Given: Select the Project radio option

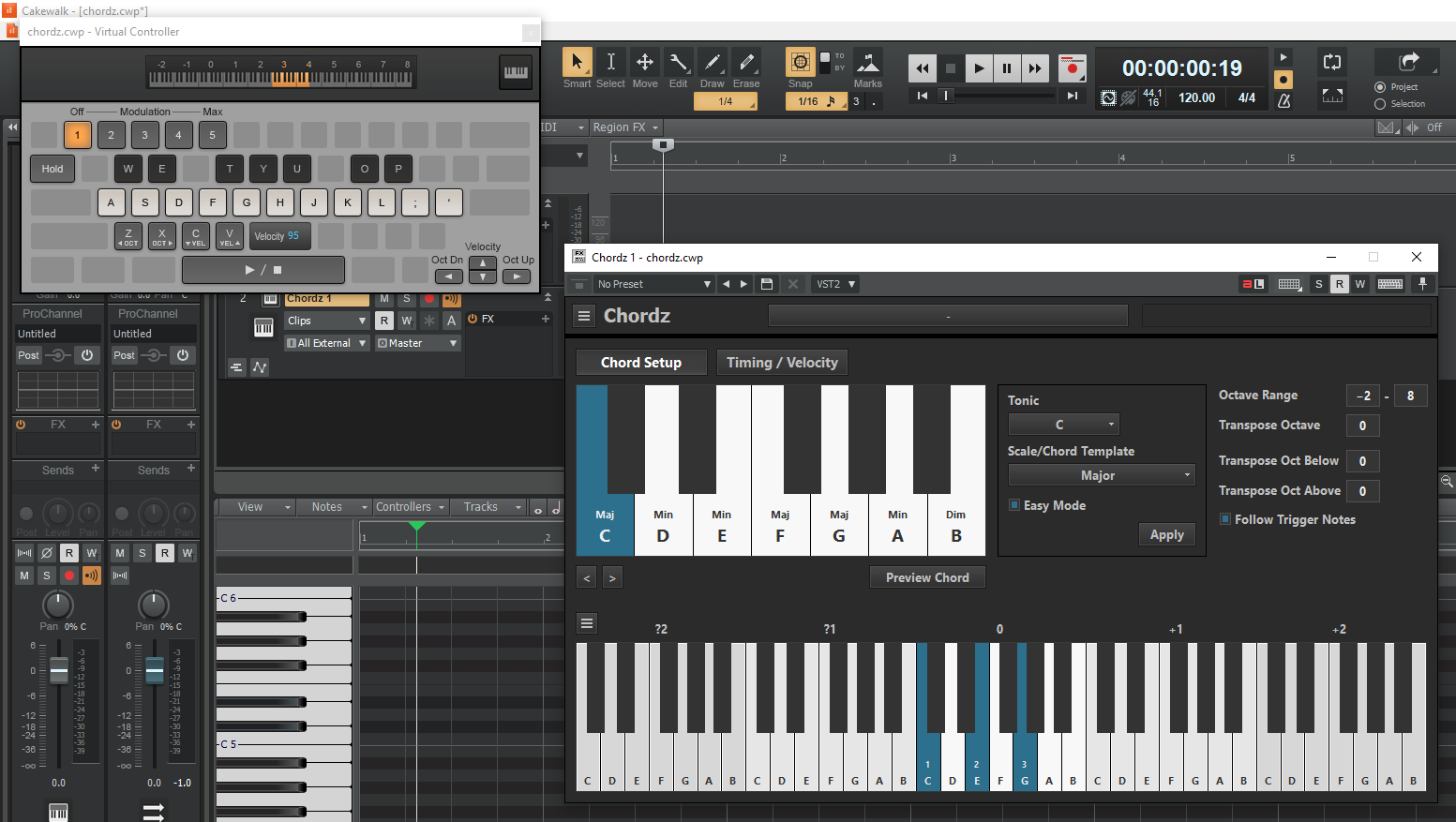Looking at the screenshot, I should [x=1380, y=87].
